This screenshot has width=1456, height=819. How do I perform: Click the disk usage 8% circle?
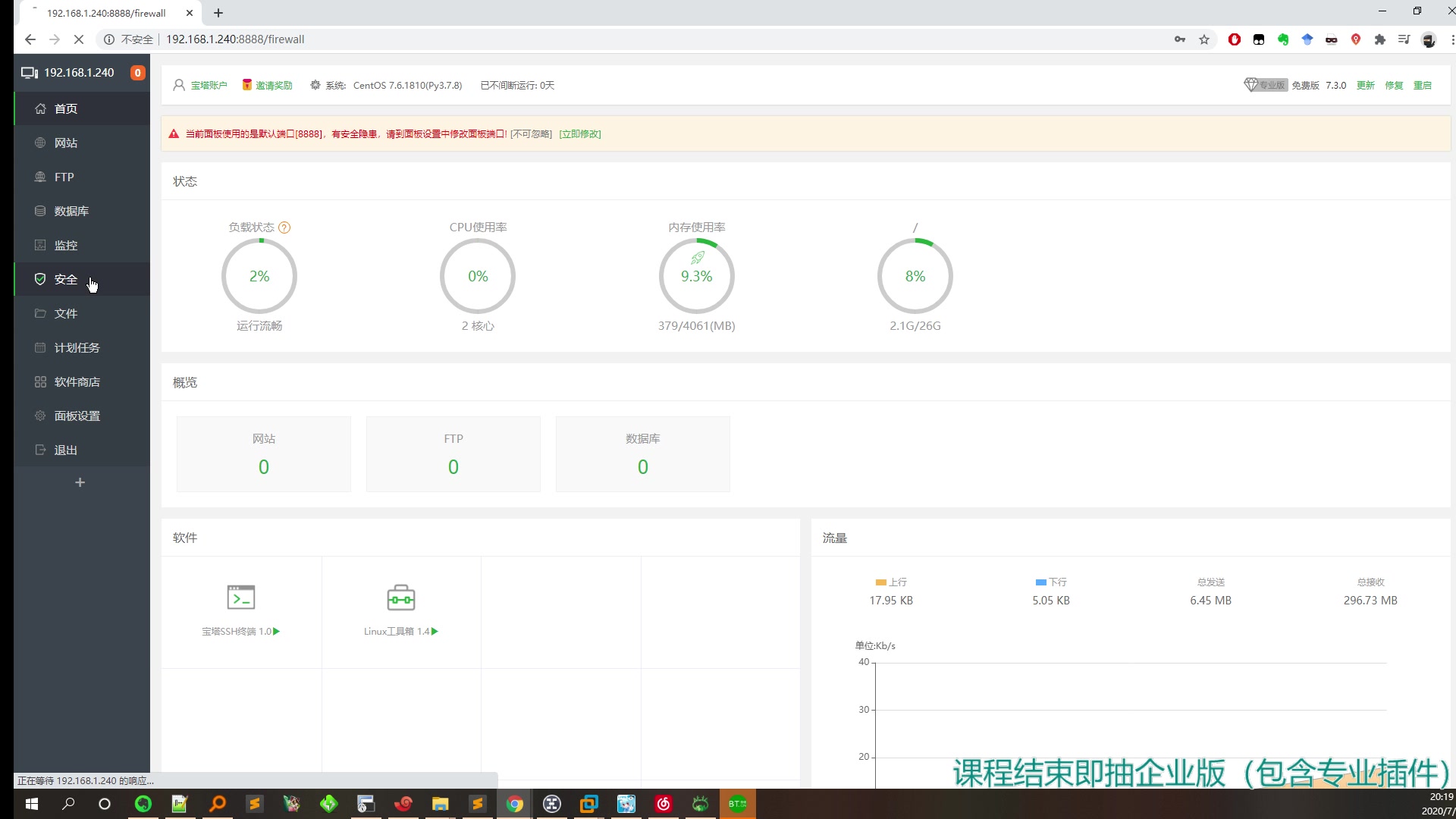click(915, 276)
